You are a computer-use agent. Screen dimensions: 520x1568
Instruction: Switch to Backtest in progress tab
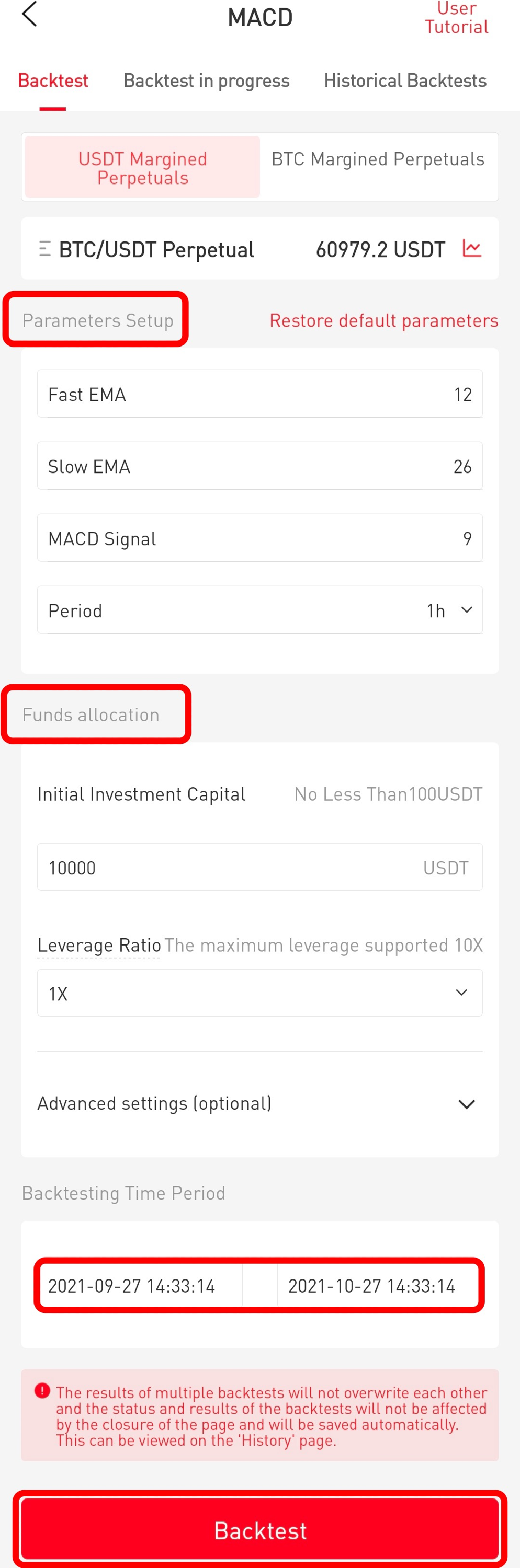click(x=206, y=81)
